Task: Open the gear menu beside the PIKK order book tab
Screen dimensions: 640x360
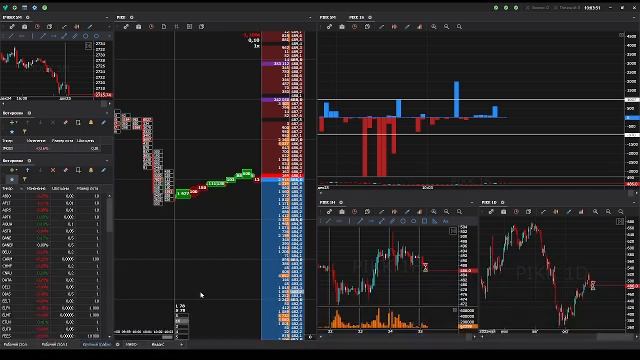Action: (131, 18)
